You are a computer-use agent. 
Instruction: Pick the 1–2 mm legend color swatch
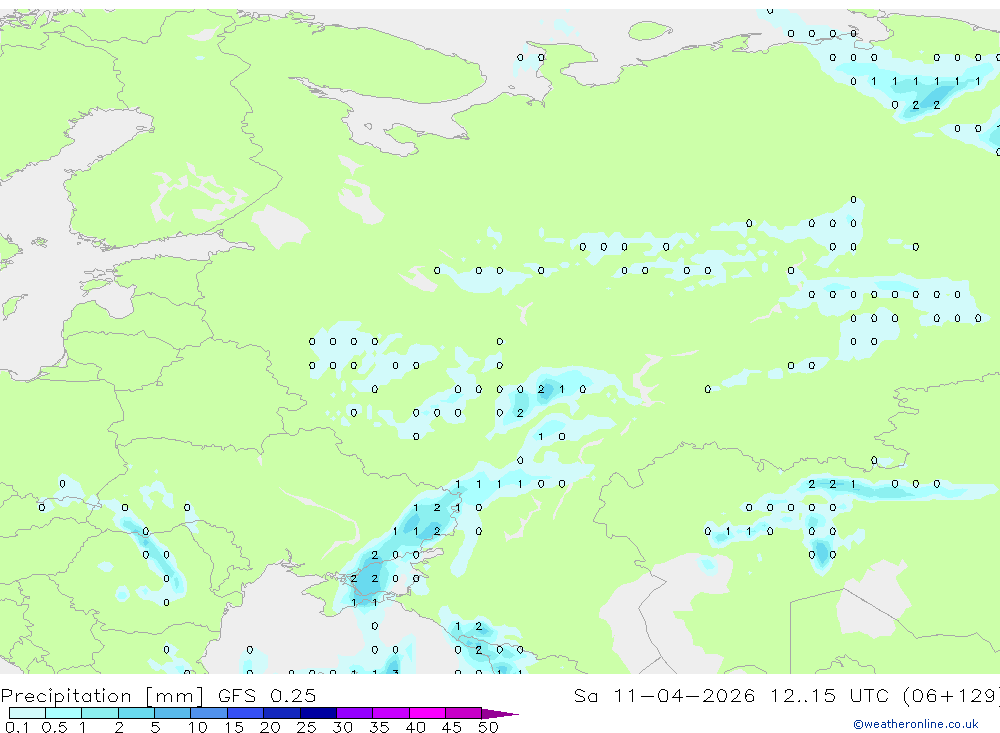100,713
